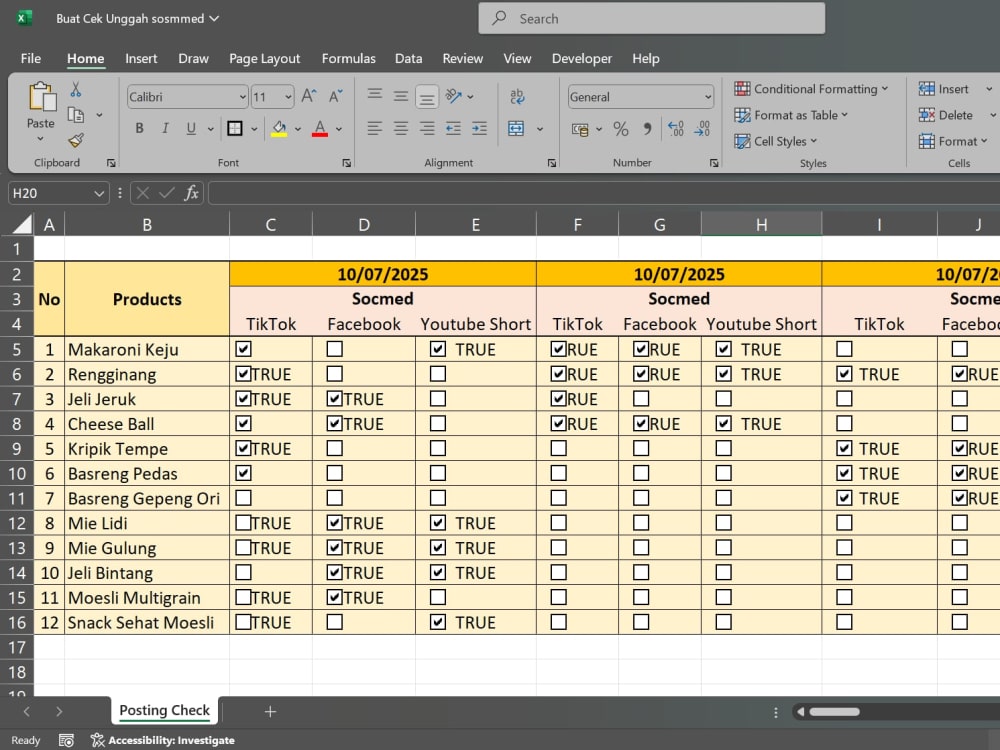Open the font name Calibri dropdown
Image resolution: width=1000 pixels, height=750 pixels.
click(x=242, y=97)
